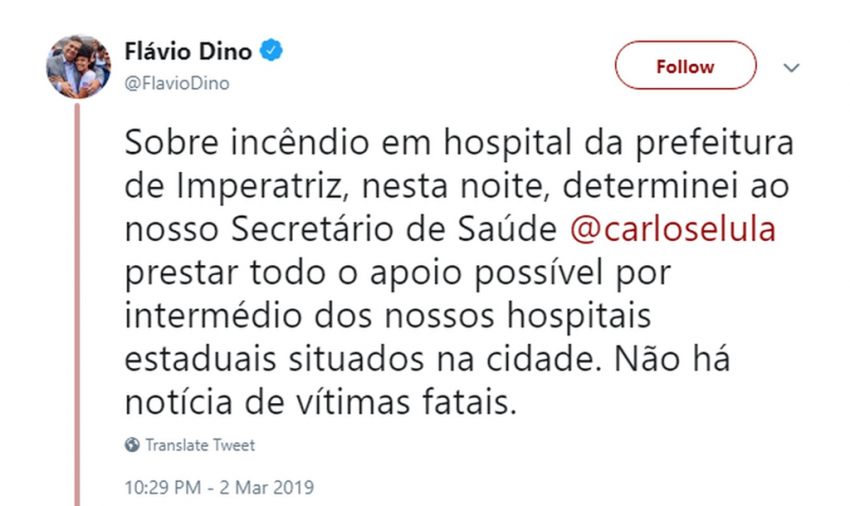
Task: Click the Translate Tweet link
Action: [199, 445]
